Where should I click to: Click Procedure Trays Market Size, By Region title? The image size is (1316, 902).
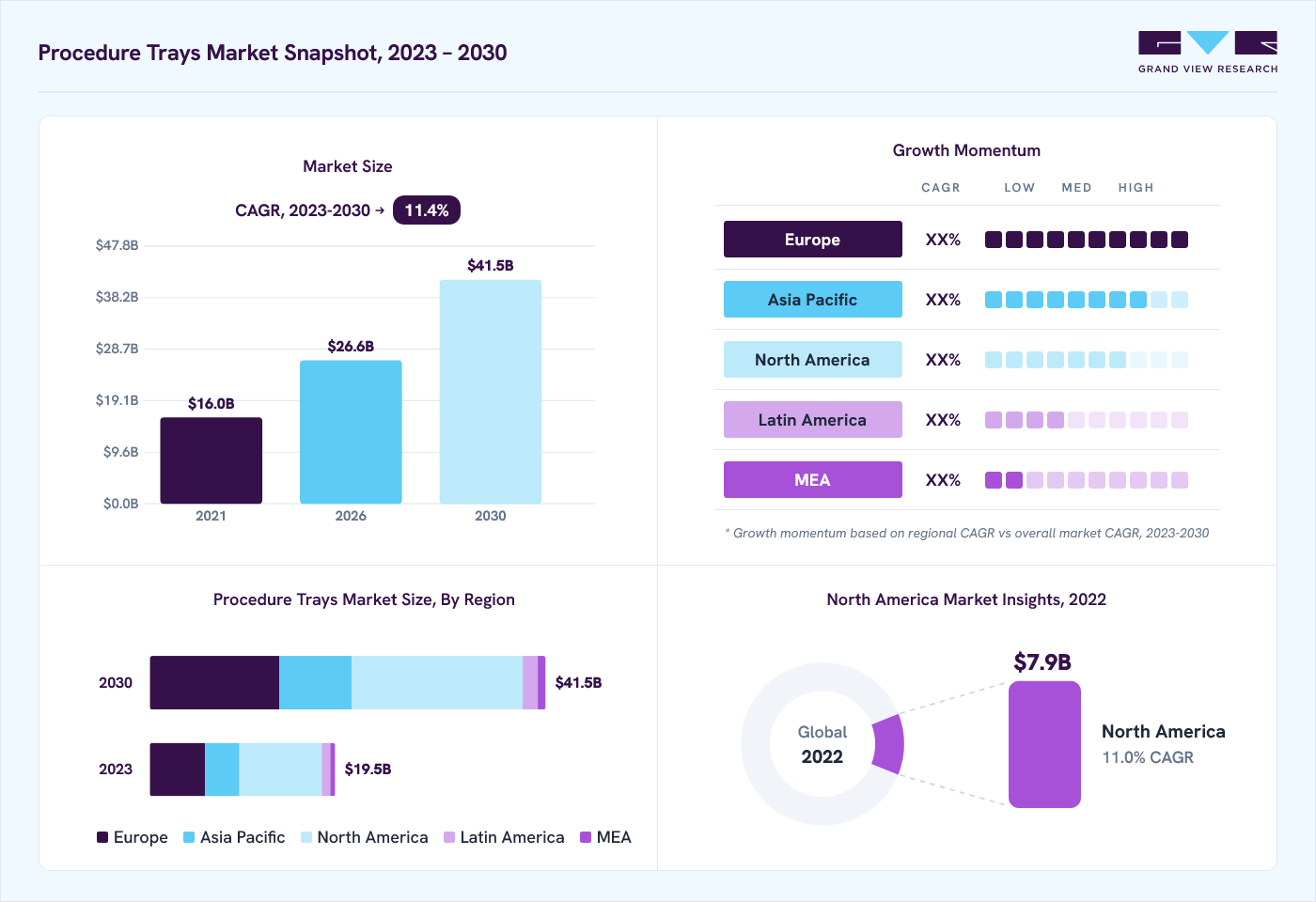(x=364, y=599)
